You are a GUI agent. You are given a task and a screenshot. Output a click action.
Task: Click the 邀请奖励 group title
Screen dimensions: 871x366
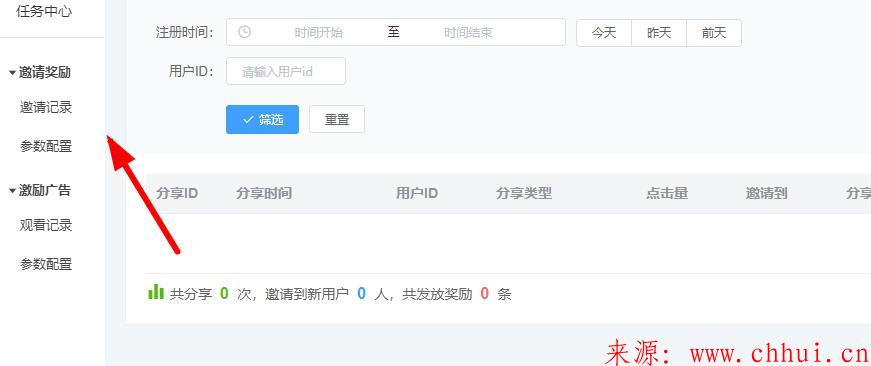[44, 73]
